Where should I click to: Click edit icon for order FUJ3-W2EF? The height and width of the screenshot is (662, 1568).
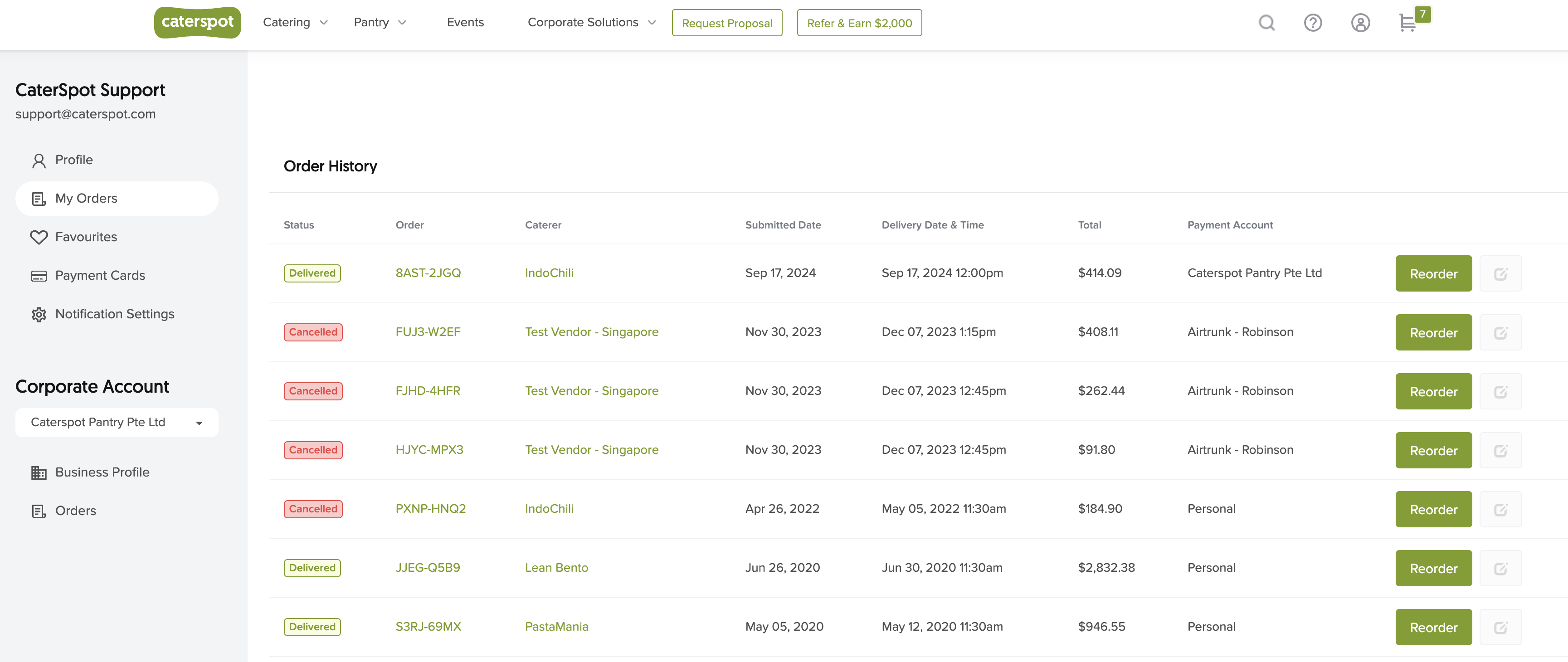tap(1500, 332)
